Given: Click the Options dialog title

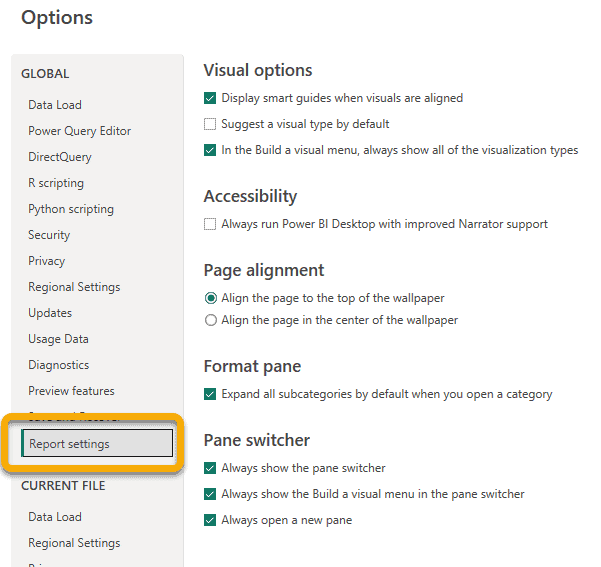Looking at the screenshot, I should [57, 18].
